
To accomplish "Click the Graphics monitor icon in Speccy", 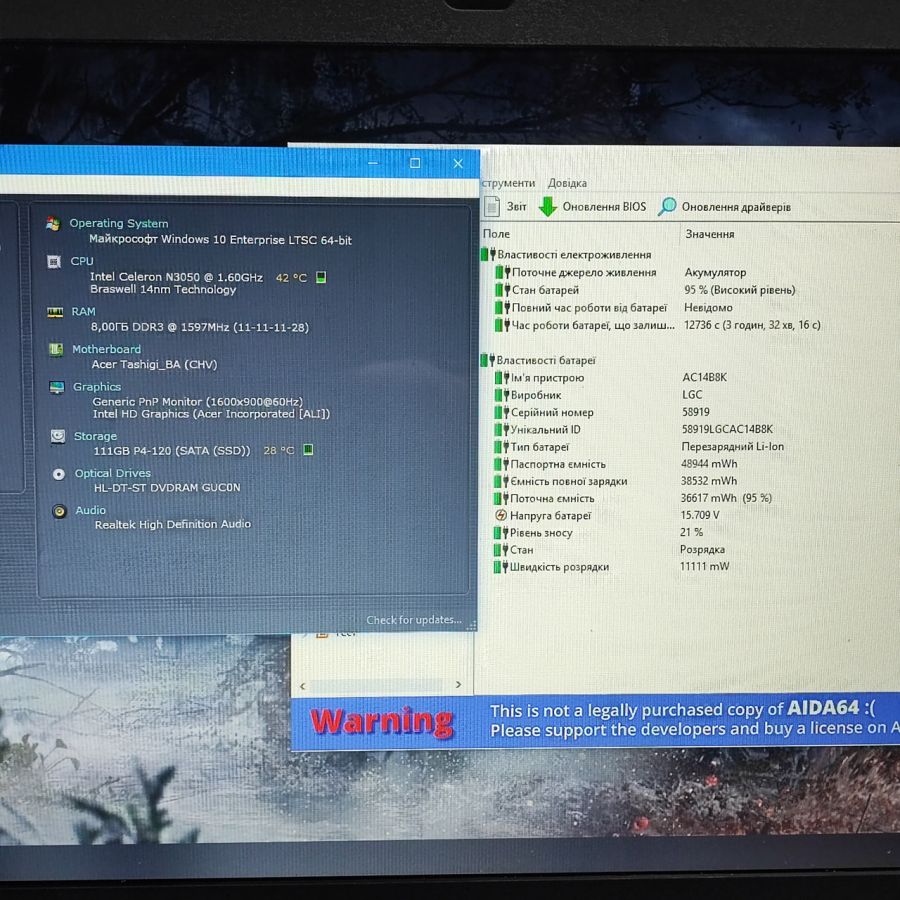I will (57, 387).
